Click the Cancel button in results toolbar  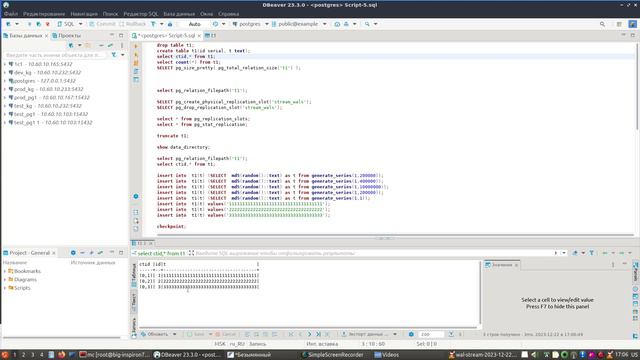pos(225,334)
